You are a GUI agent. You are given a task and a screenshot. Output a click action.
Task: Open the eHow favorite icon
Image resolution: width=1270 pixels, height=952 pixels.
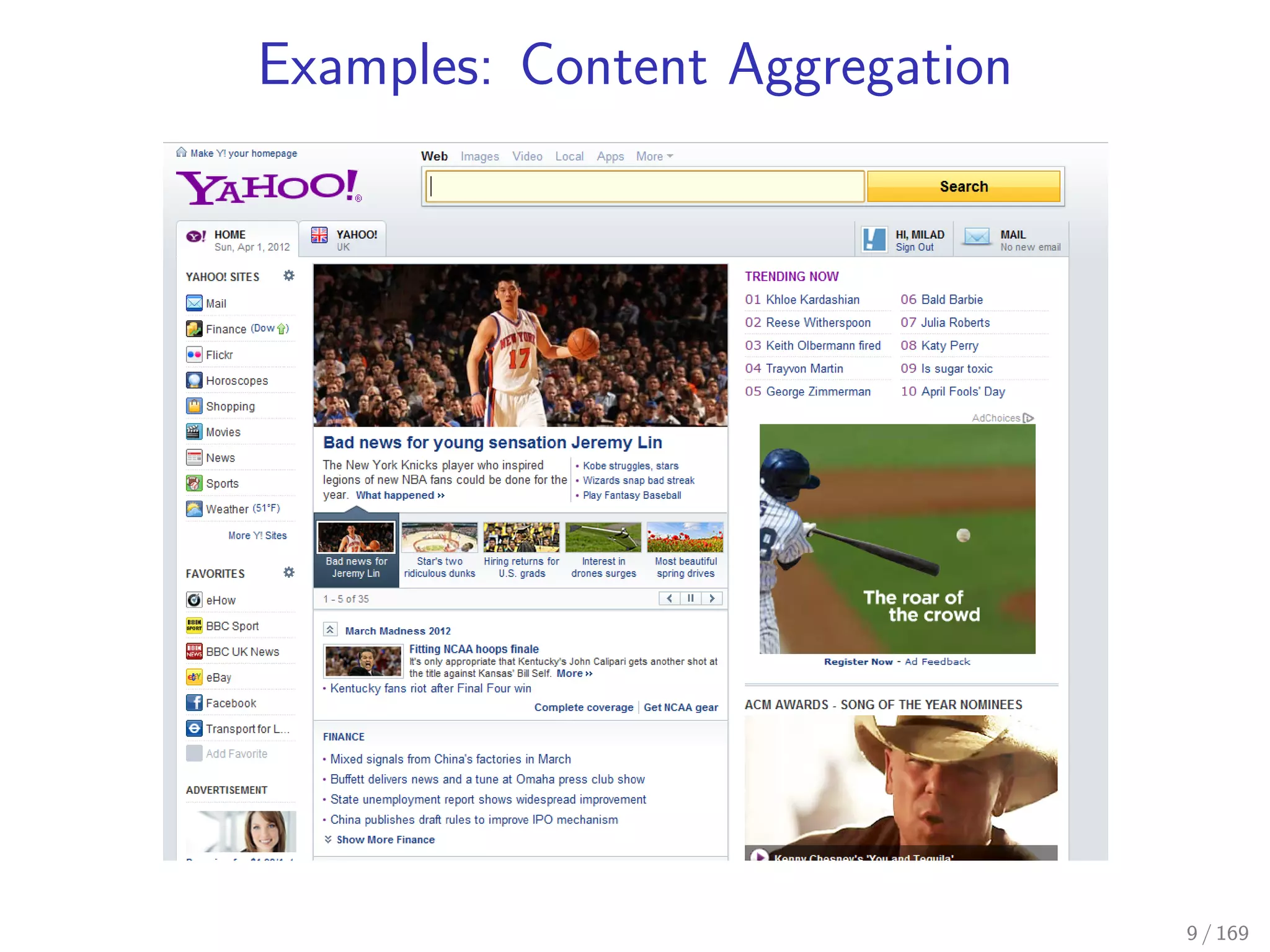[194, 600]
